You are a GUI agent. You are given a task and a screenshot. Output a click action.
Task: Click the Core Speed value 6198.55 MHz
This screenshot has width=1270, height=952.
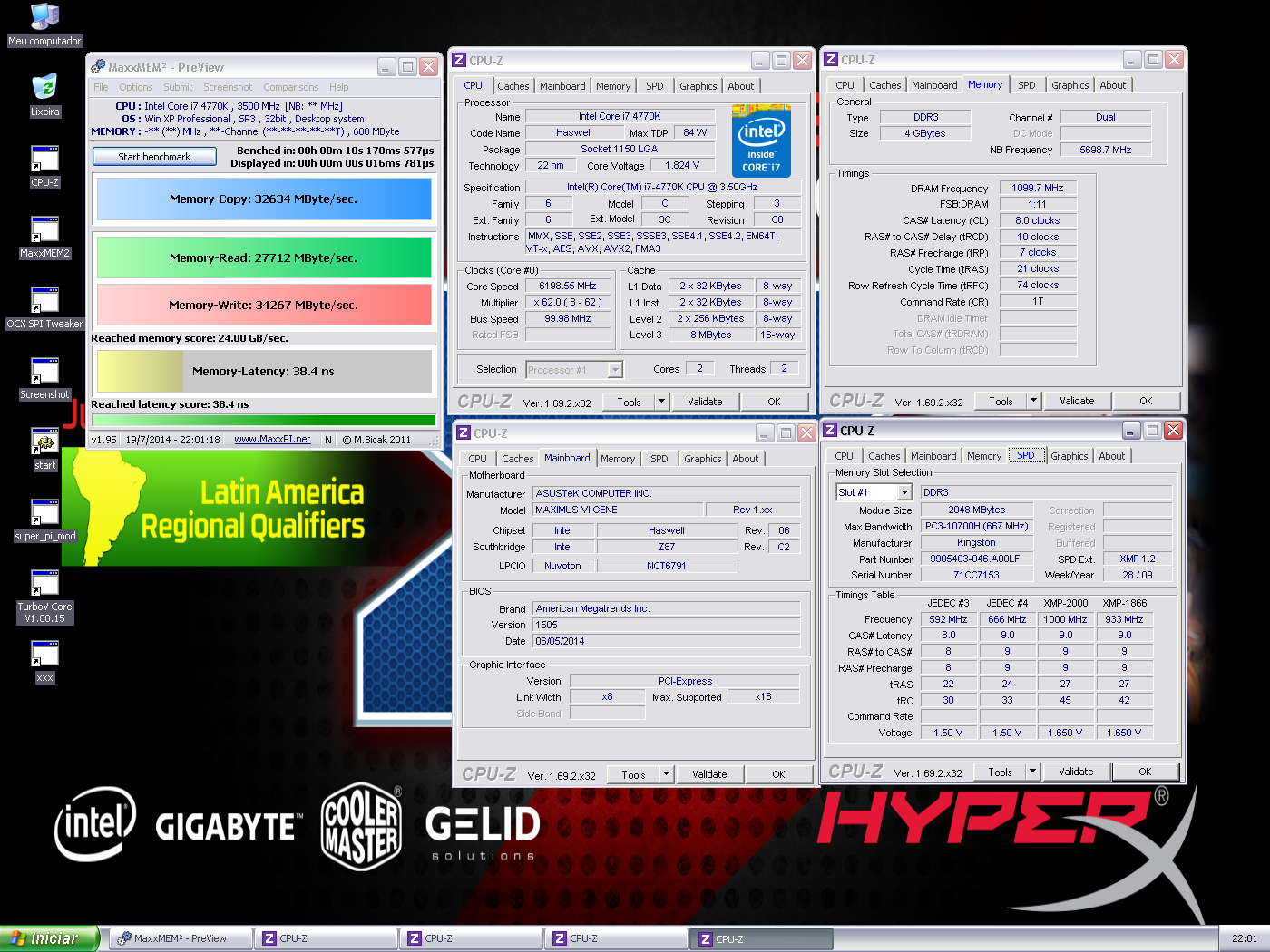568,287
